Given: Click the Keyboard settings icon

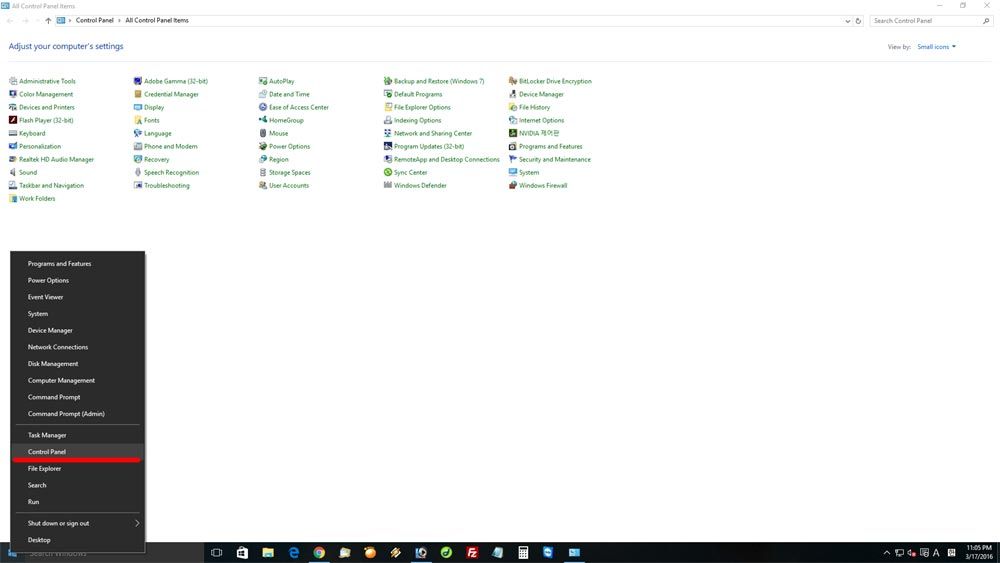Looking at the screenshot, I should click(13, 133).
